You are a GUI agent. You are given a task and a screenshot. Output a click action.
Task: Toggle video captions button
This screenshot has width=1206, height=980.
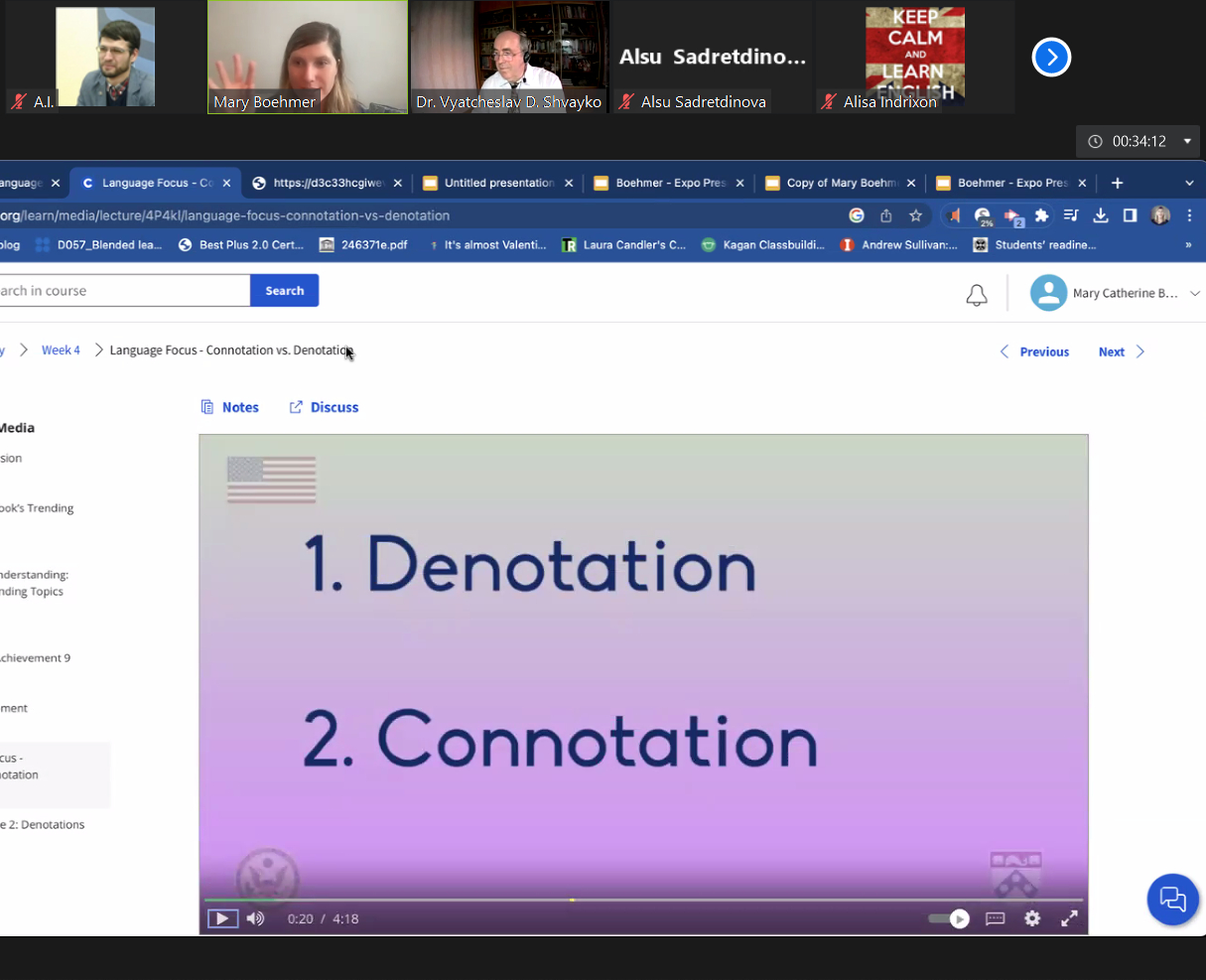point(995,918)
